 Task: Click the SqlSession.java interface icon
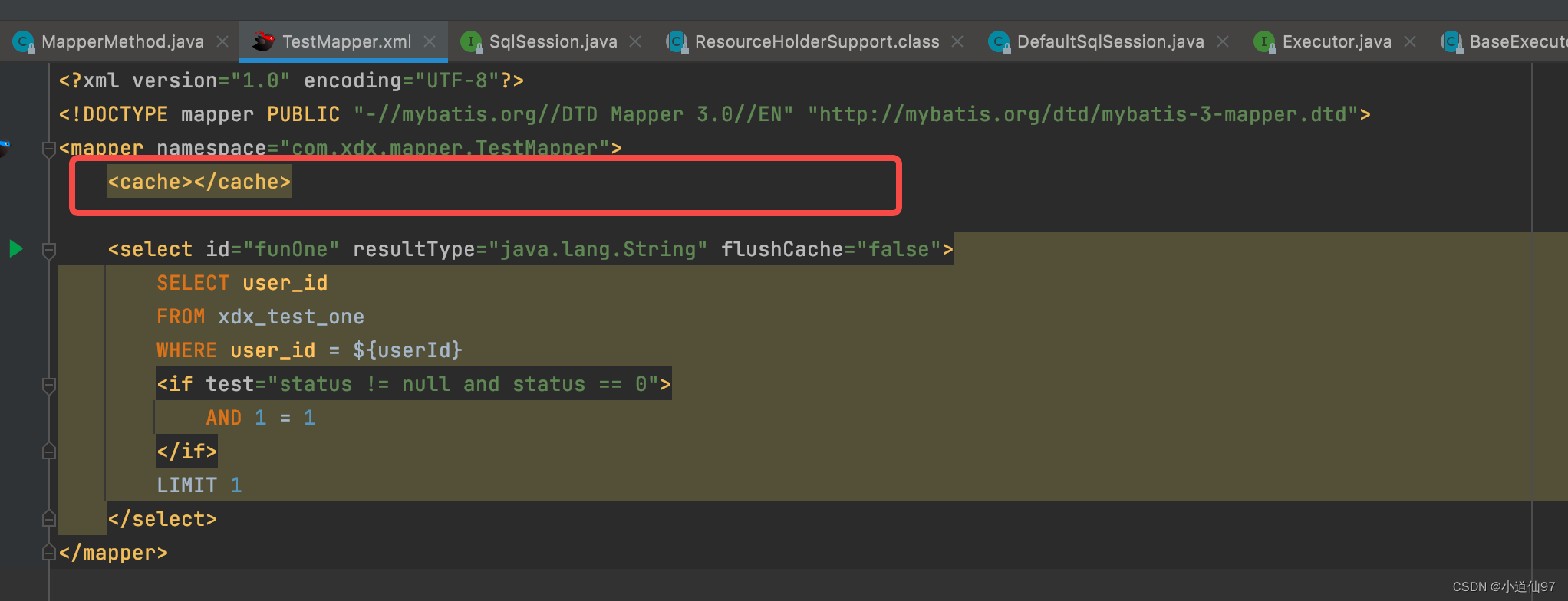point(471,42)
